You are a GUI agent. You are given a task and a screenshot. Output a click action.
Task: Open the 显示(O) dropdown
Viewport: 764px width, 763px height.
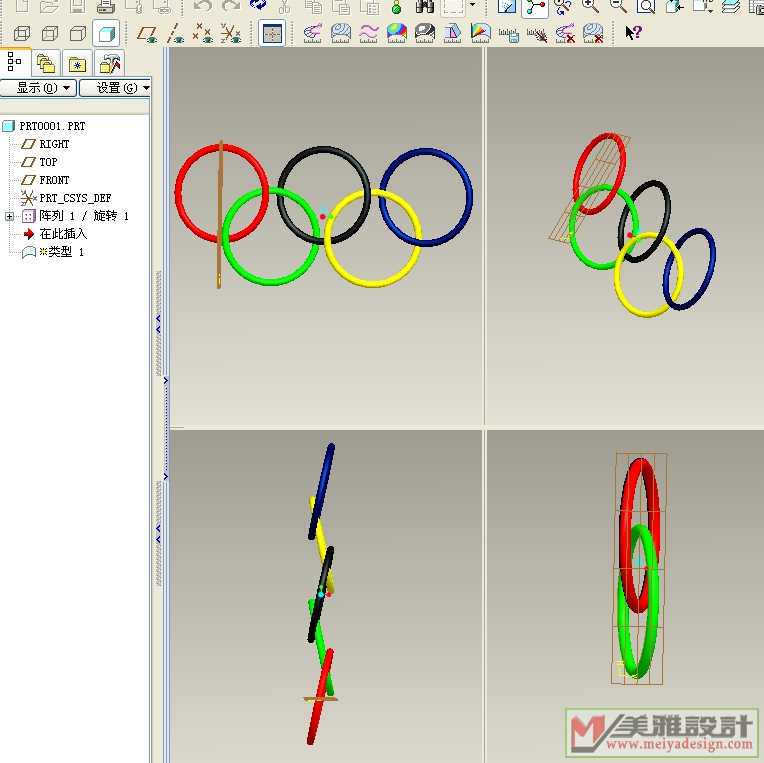[x=38, y=88]
